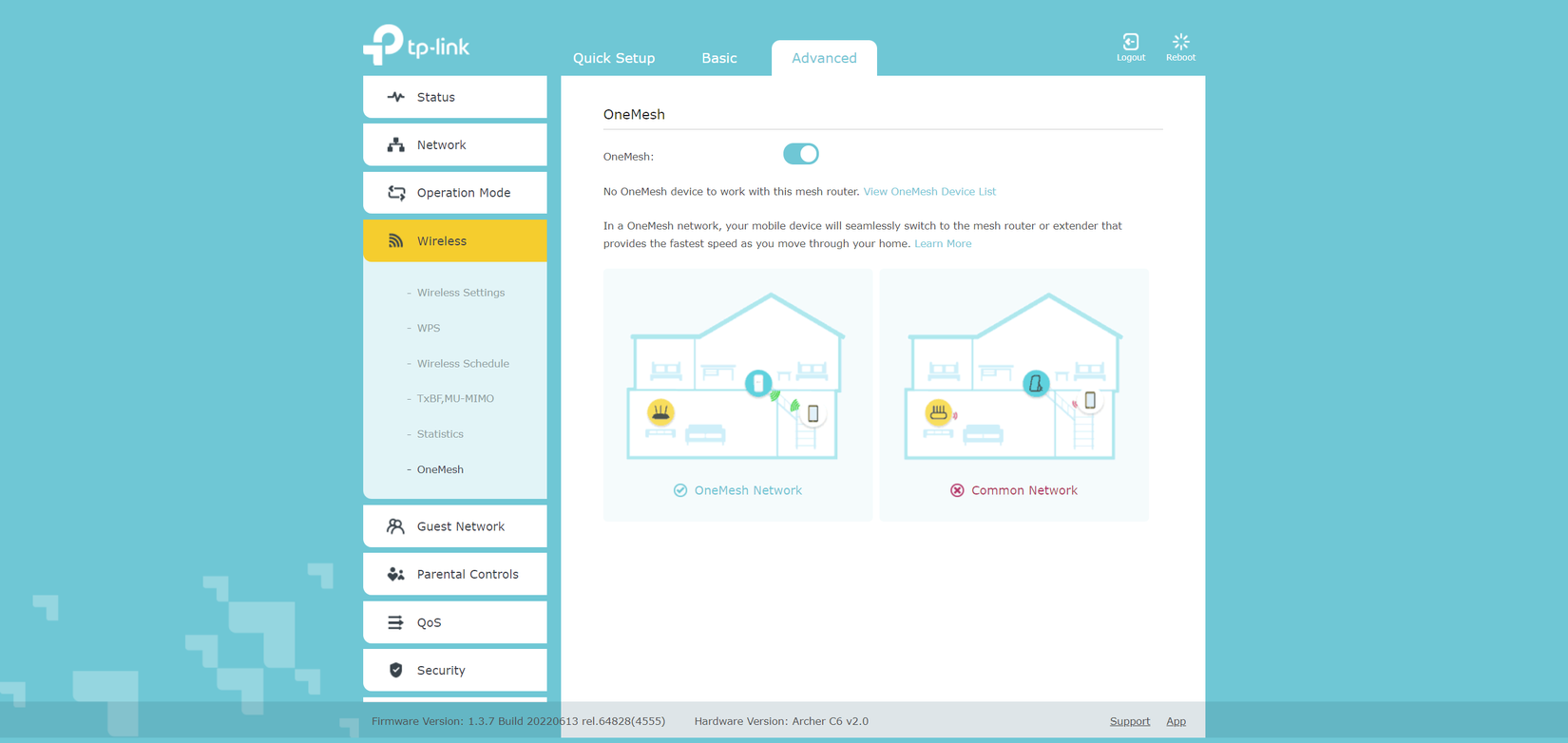Select the Advanced tab

click(x=824, y=58)
